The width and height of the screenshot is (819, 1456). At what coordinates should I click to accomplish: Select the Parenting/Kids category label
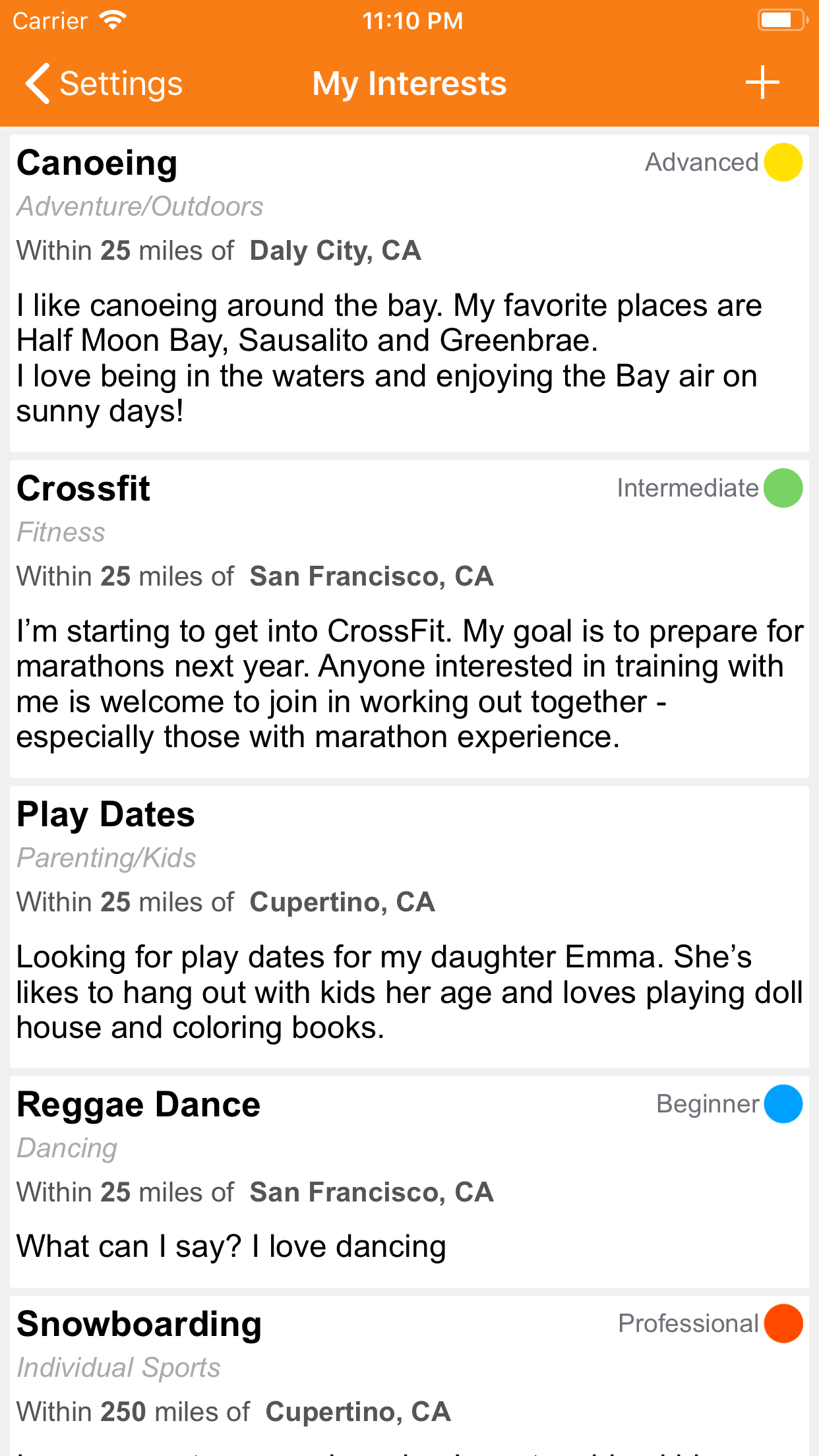[x=106, y=858]
